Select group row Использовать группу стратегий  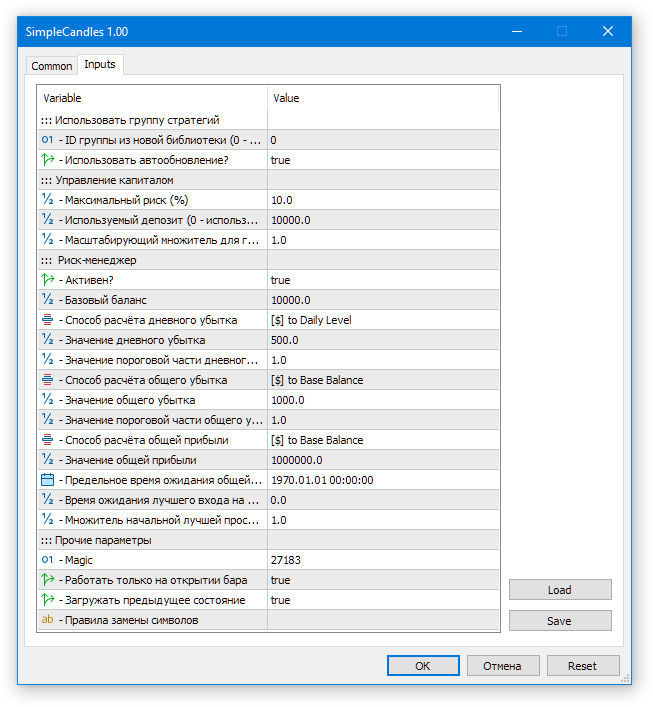269,120
